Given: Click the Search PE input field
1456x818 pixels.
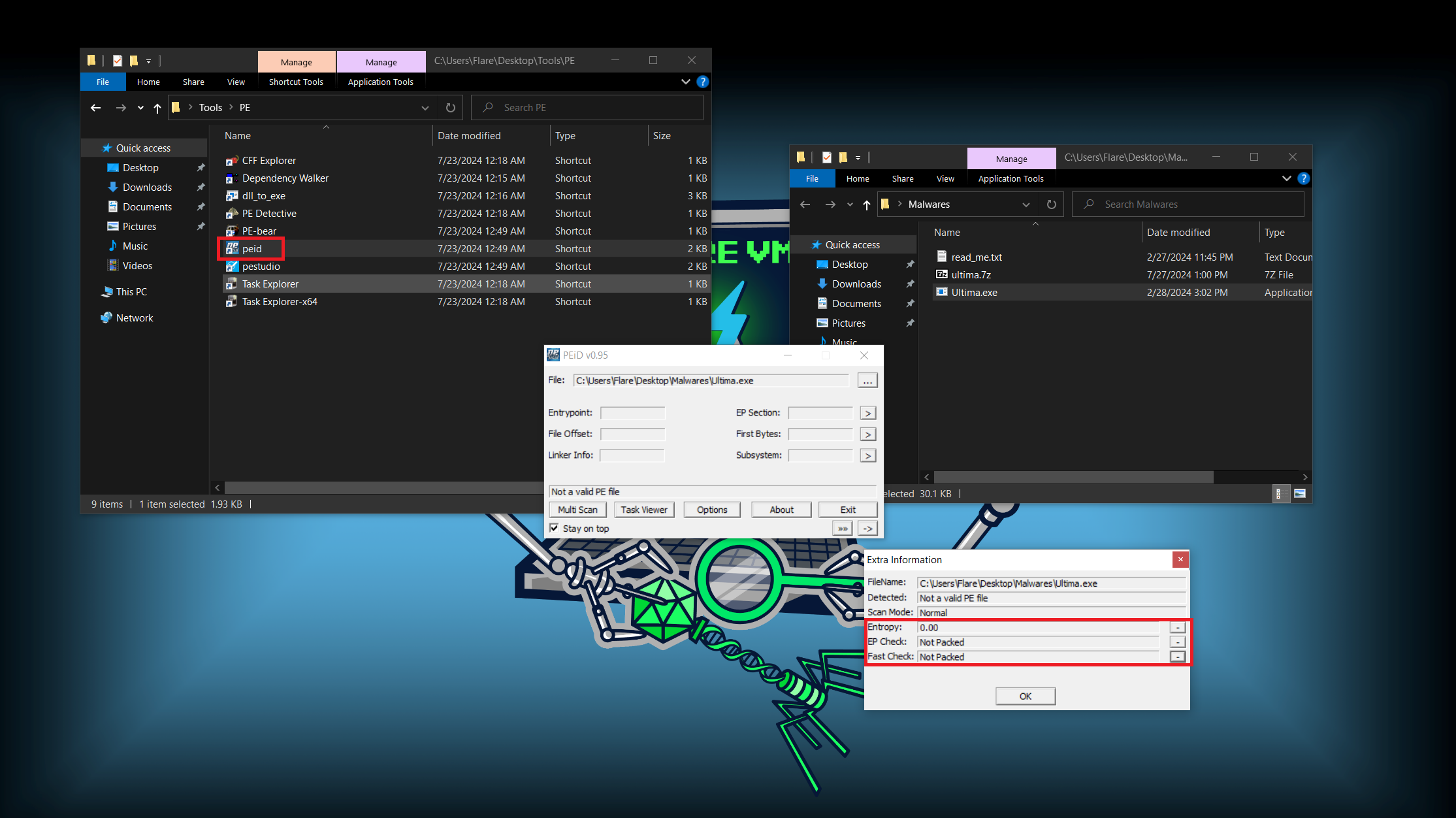Looking at the screenshot, I should tap(587, 108).
